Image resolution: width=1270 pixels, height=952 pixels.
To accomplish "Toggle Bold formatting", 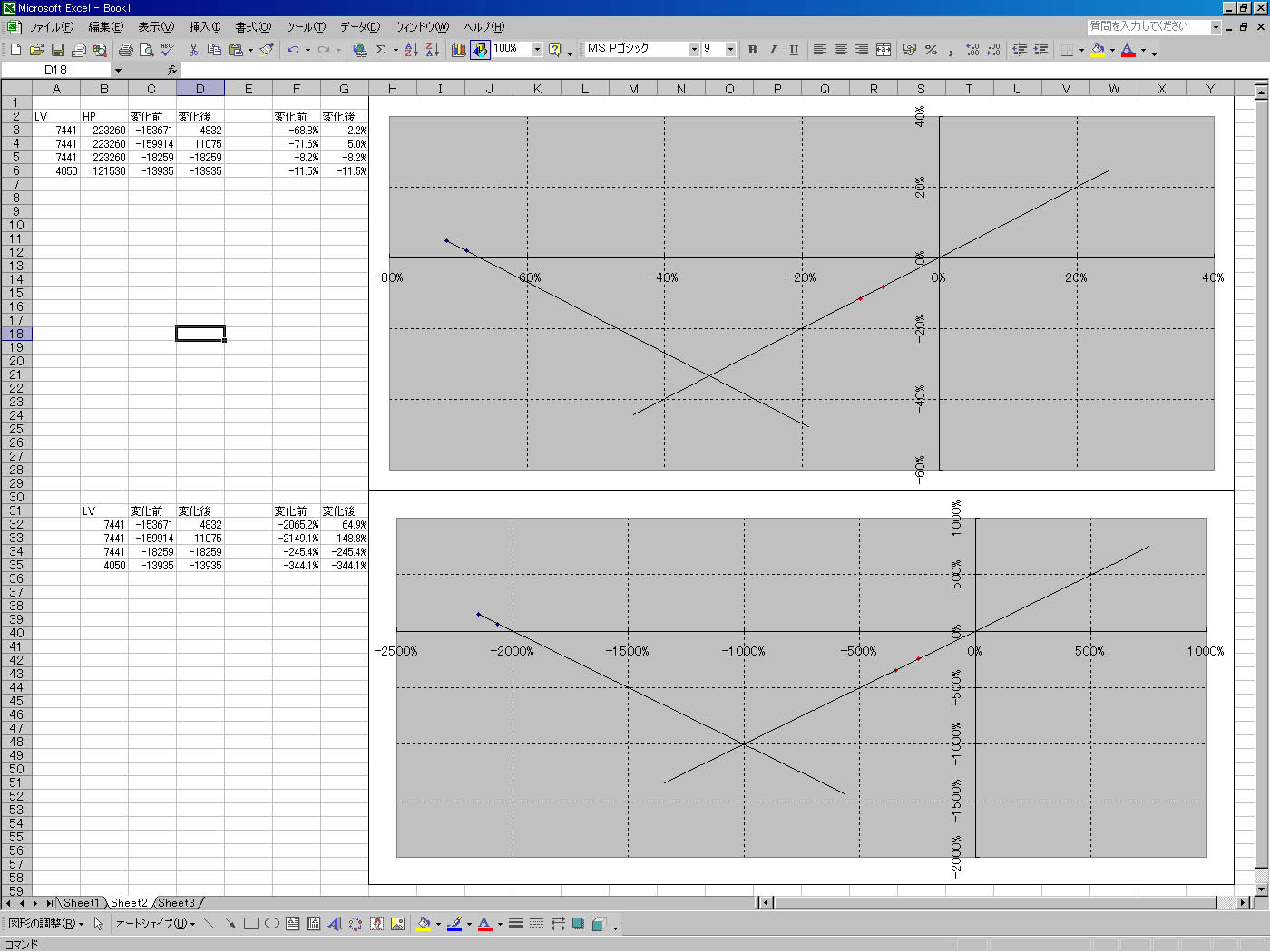I will (752, 50).
